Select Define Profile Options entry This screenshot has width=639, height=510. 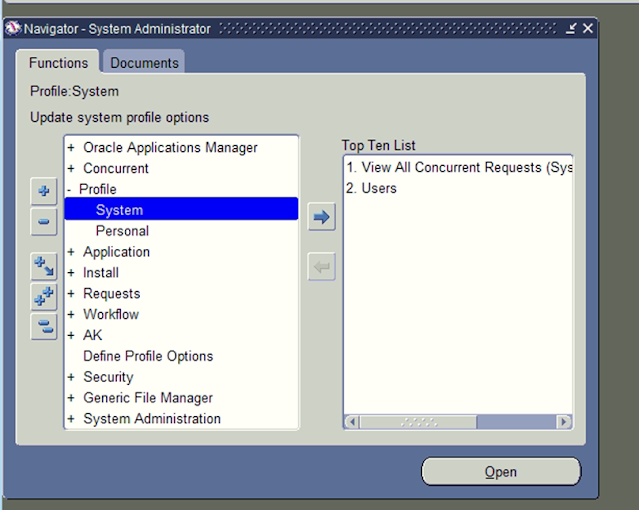(147, 356)
